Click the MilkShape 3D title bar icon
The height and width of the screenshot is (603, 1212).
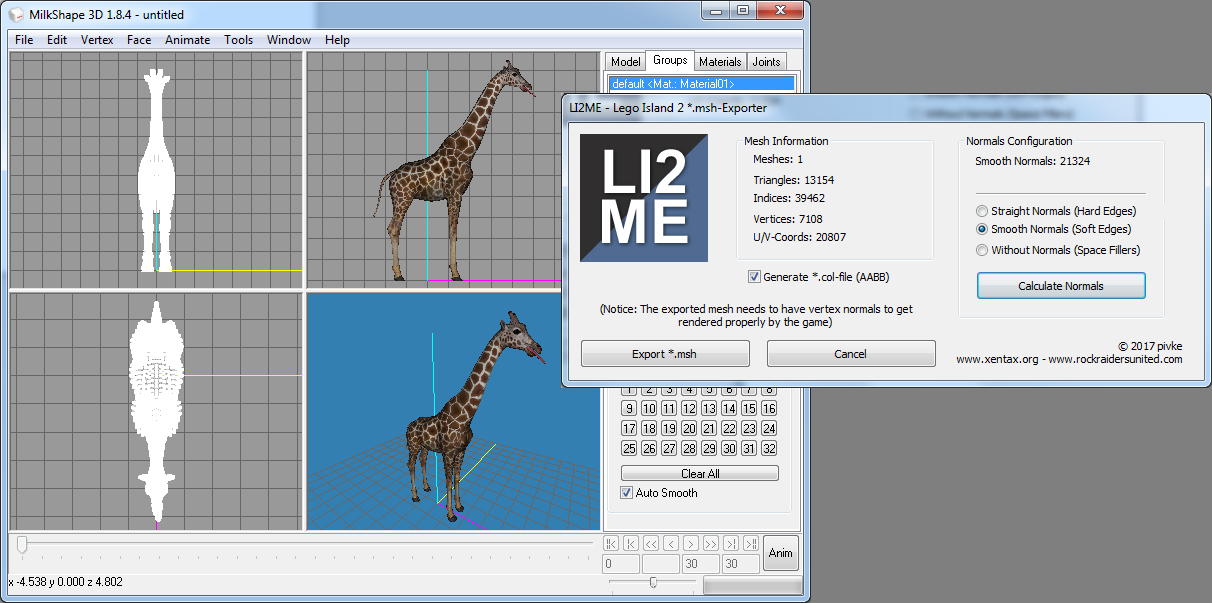tap(16, 15)
